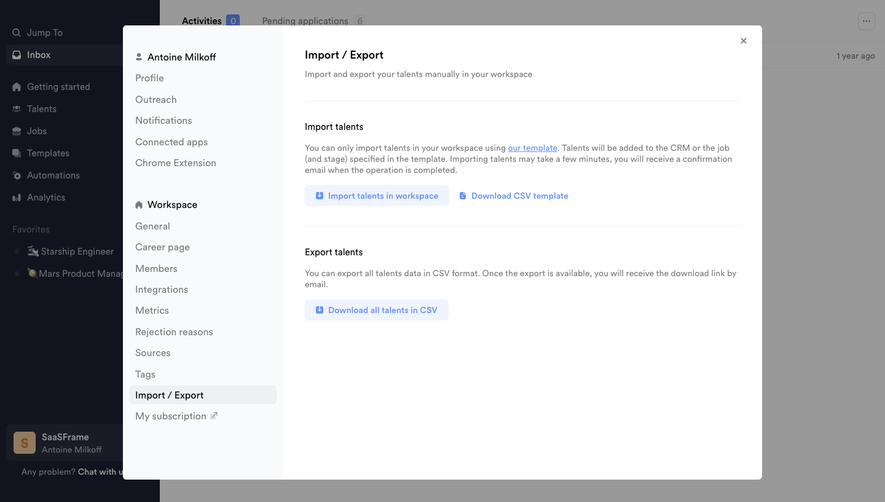Click Import talents in workspace button
Viewport: 885px width, 502px height.
point(377,195)
